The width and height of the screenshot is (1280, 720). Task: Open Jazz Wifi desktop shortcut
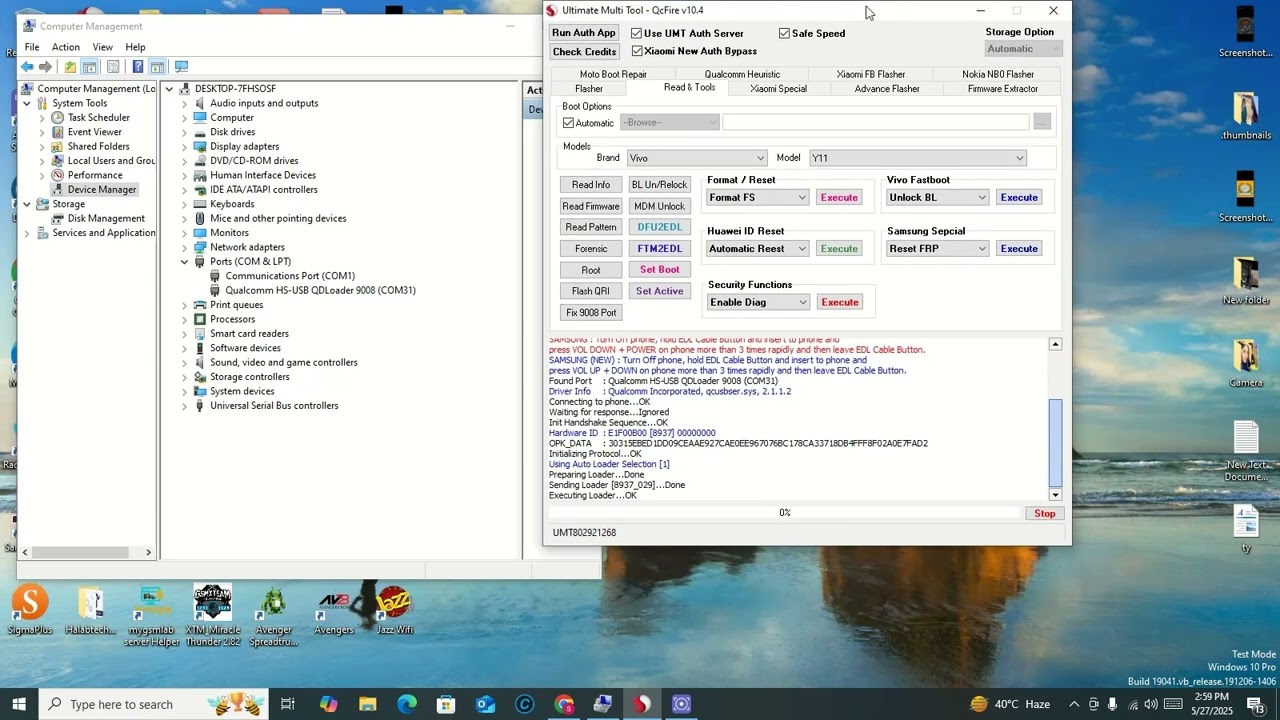[394, 610]
